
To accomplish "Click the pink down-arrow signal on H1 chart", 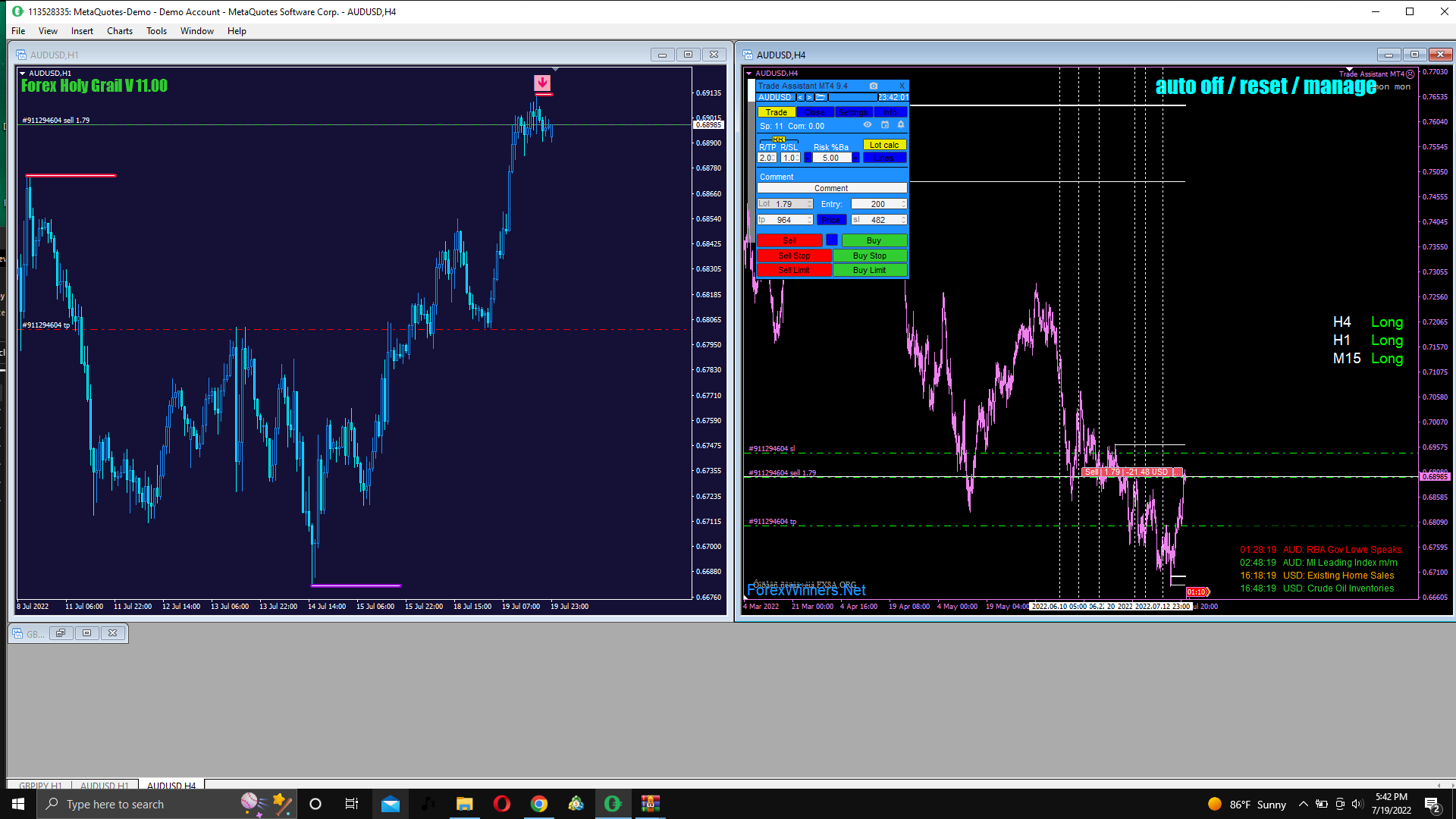I will coord(542,83).
